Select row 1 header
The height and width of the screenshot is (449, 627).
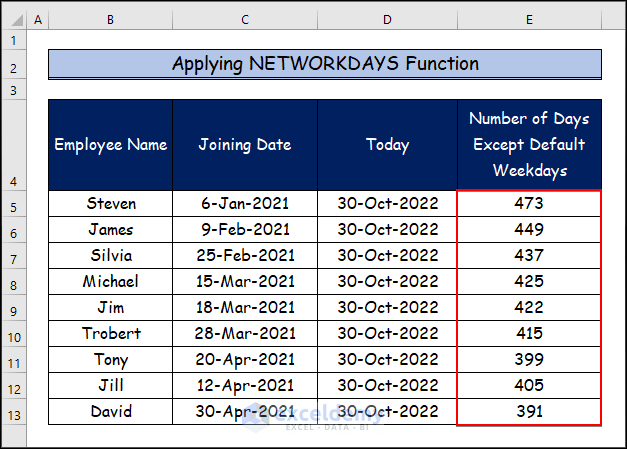click(x=14, y=40)
